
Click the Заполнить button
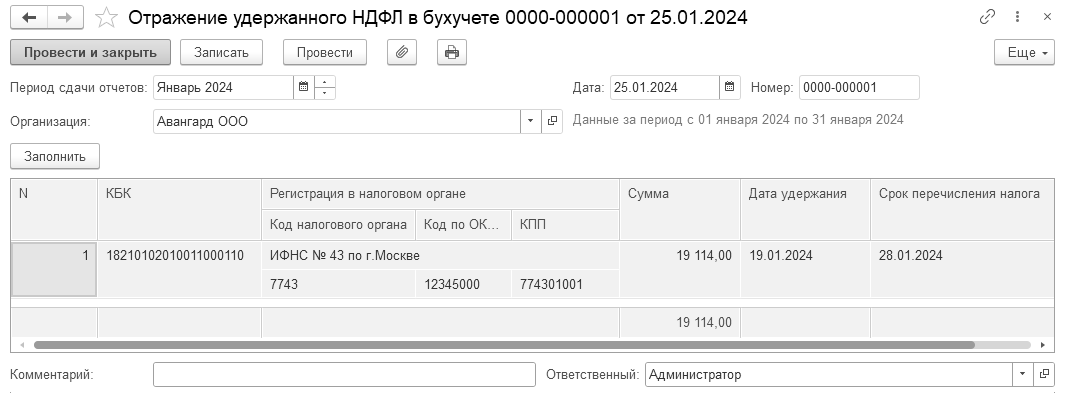[x=55, y=156]
